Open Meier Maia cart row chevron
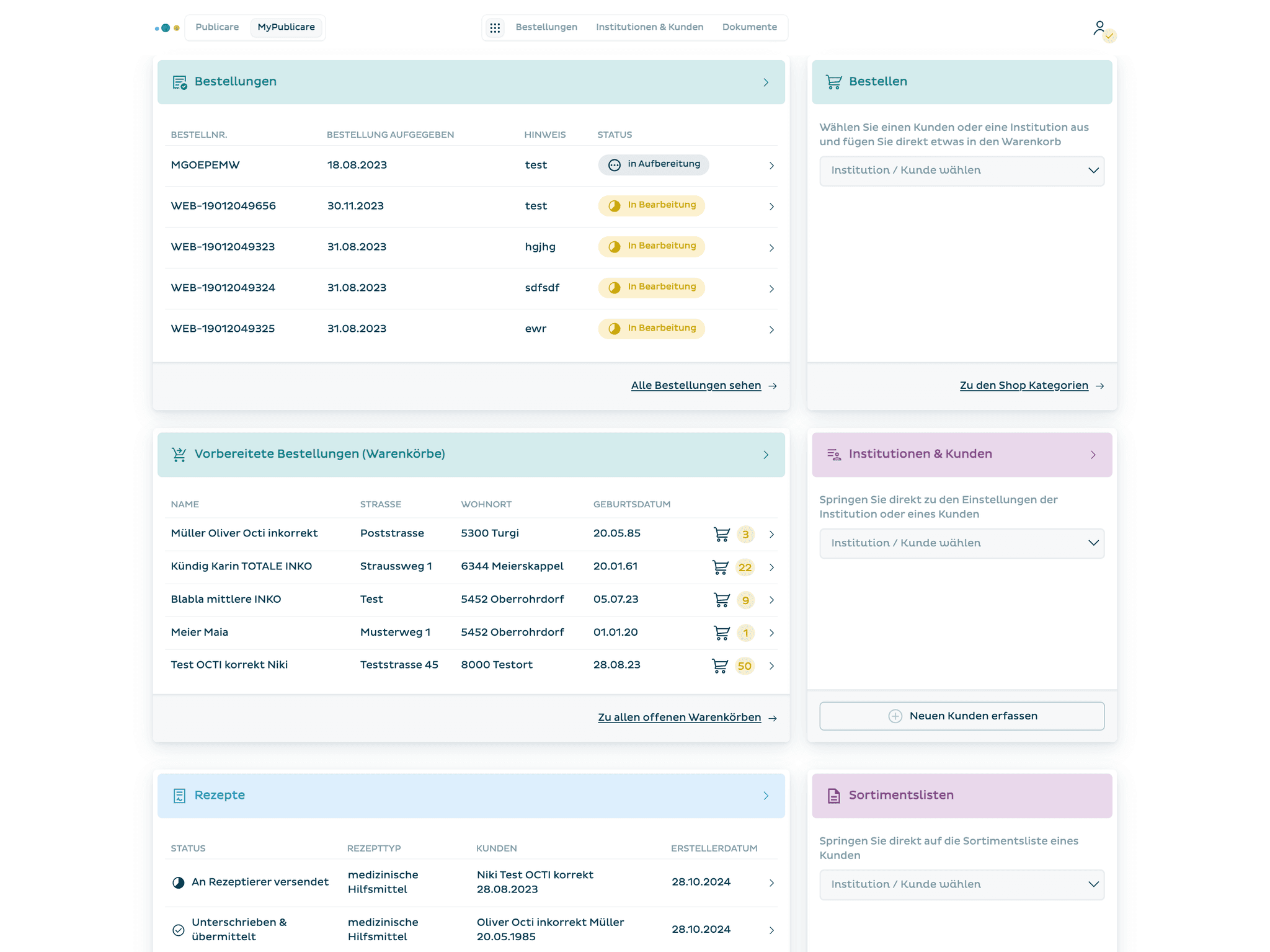The image size is (1270, 952). (771, 633)
